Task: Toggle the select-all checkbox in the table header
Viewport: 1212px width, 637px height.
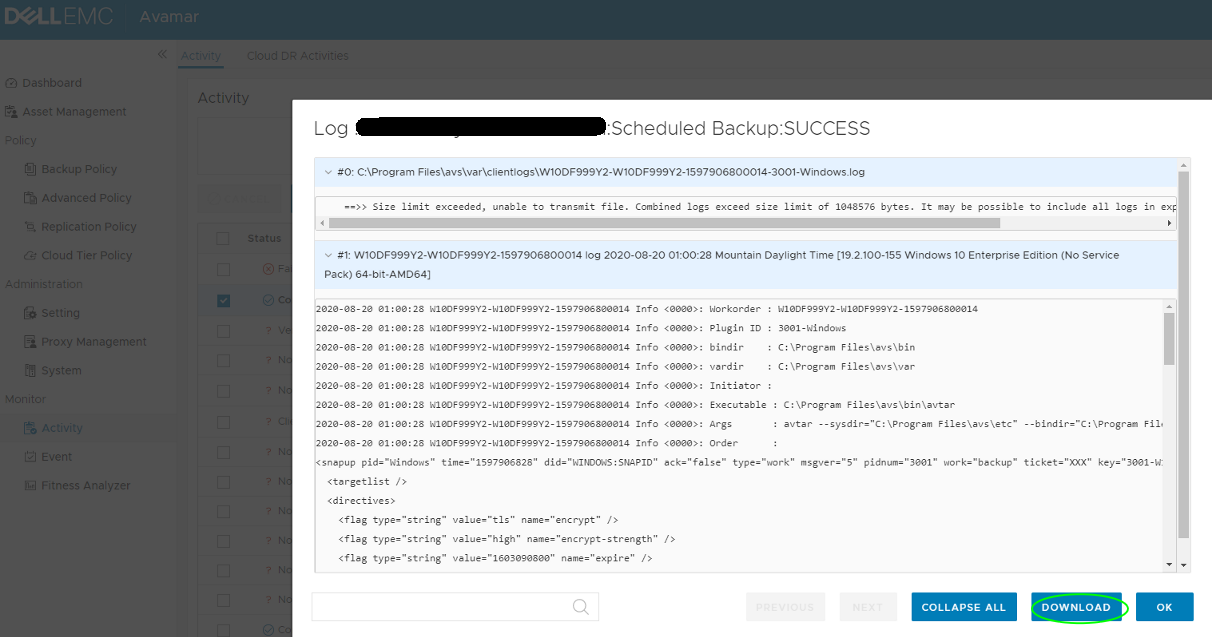Action: pyautogui.click(x=223, y=239)
